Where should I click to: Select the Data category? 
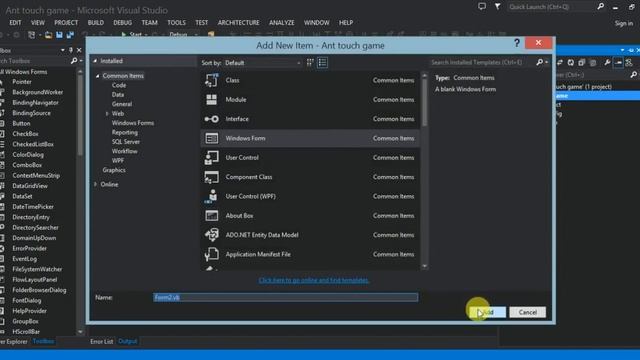point(118,95)
